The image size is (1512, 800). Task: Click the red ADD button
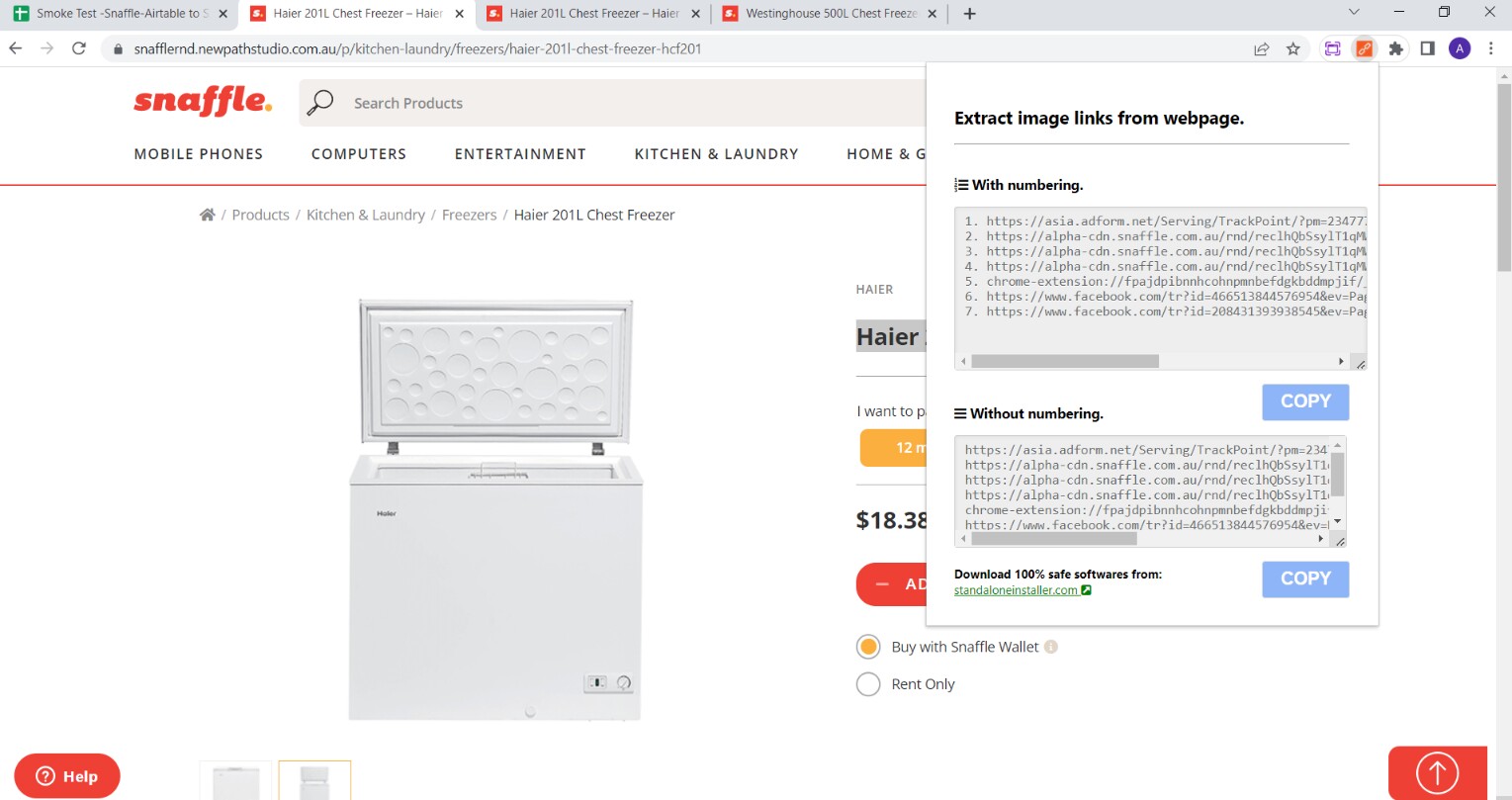tap(891, 584)
